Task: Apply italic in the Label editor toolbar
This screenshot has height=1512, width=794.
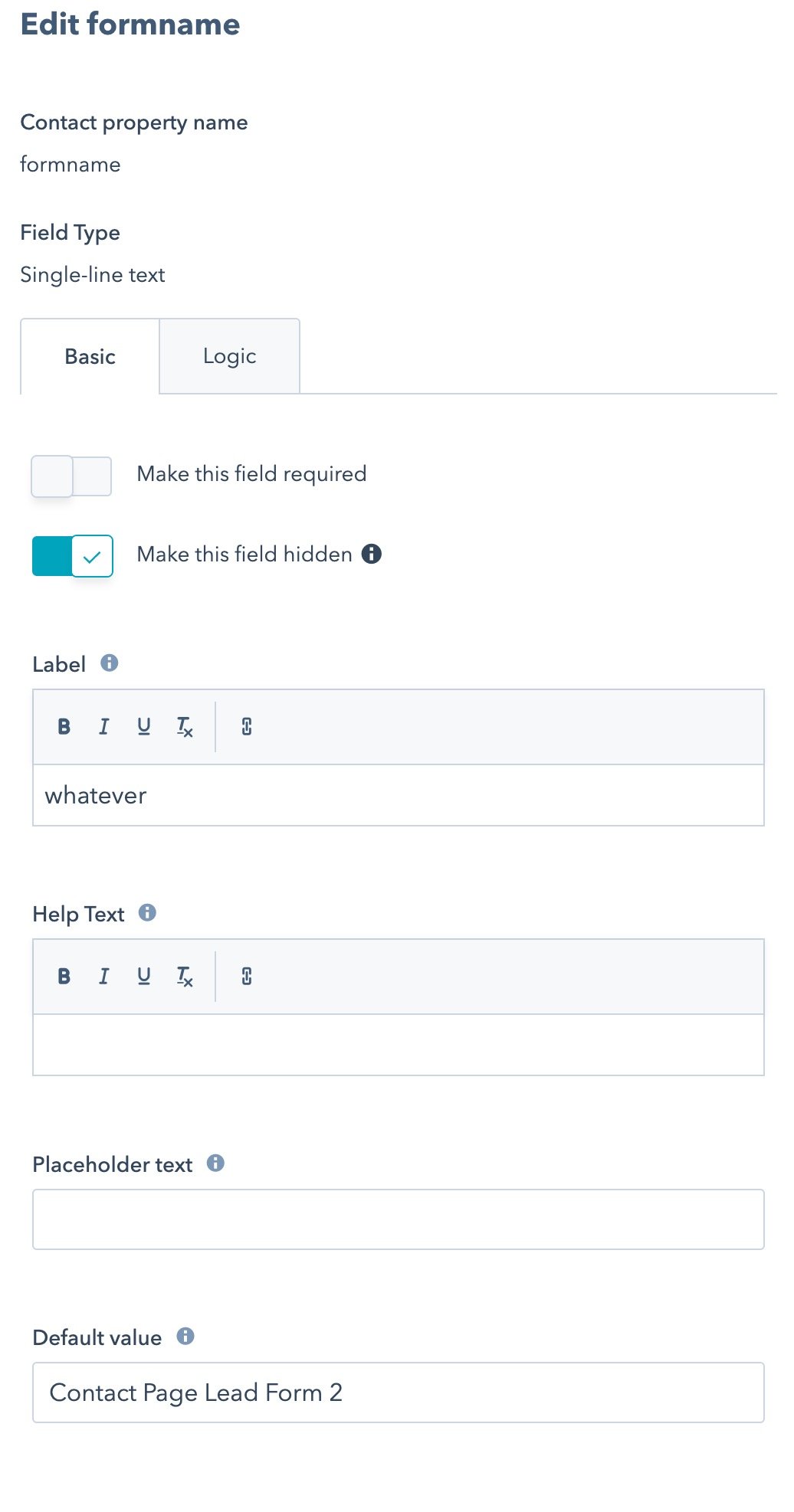Action: (x=104, y=727)
